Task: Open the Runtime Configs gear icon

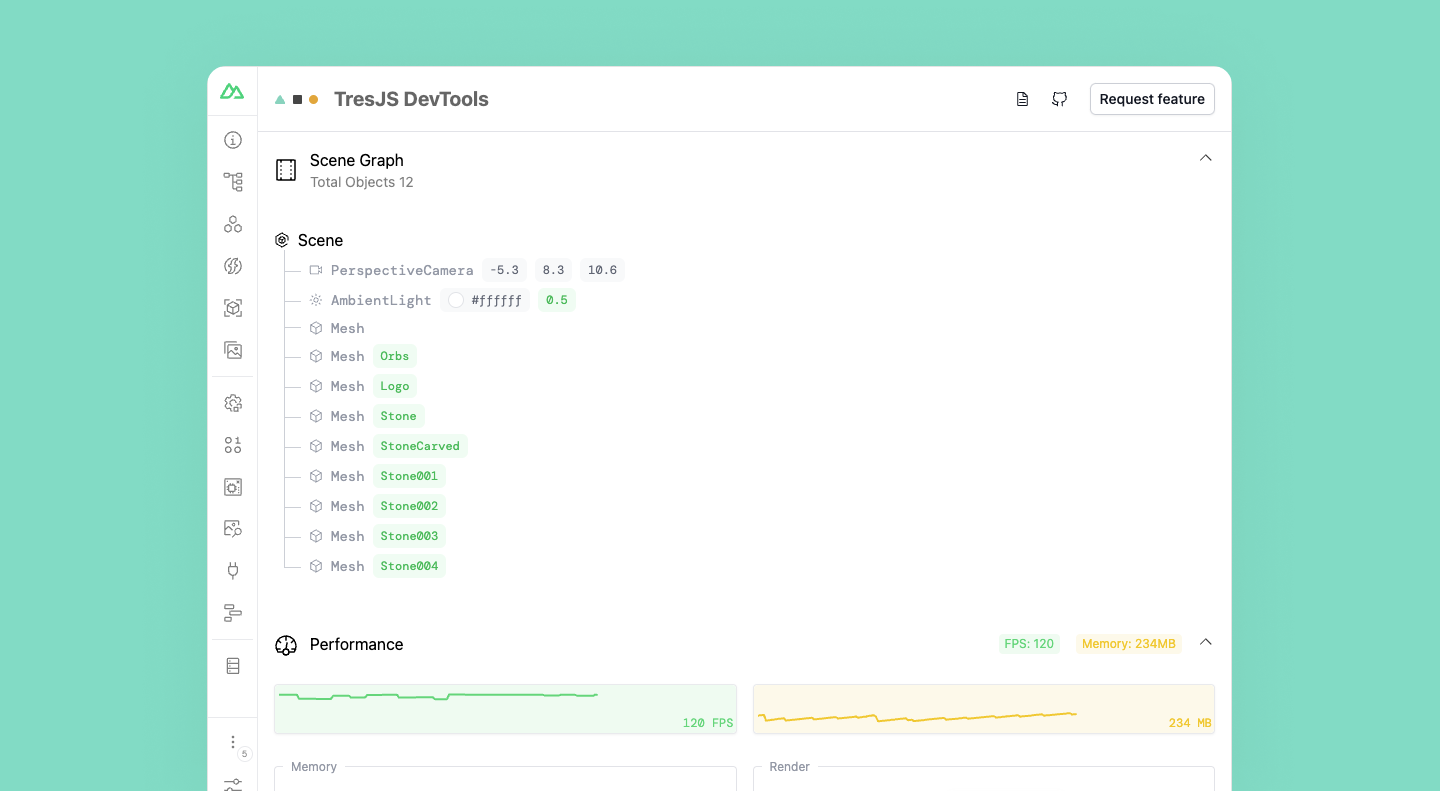Action: coord(233,403)
